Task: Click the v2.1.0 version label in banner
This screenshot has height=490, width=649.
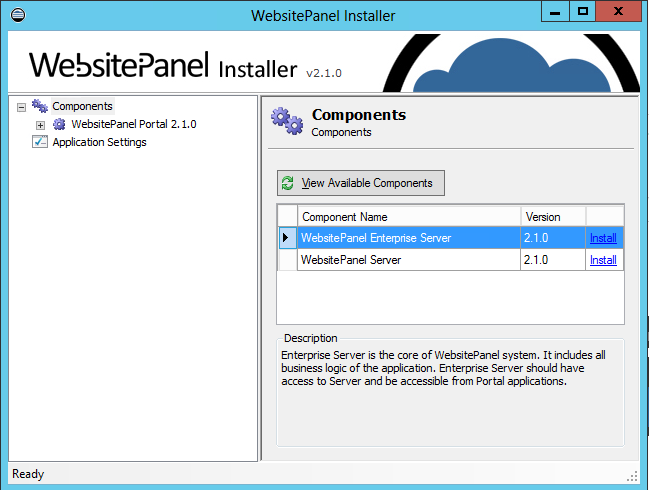Action: coord(324,73)
